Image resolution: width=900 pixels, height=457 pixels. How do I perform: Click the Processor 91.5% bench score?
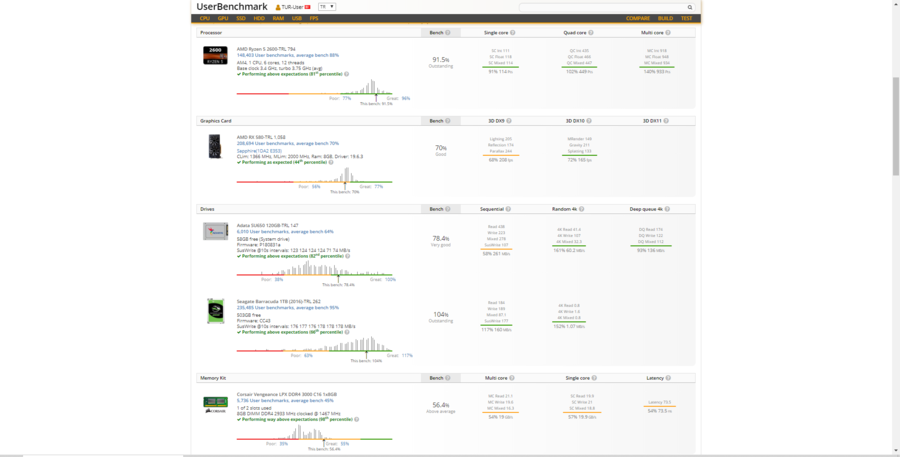(441, 60)
